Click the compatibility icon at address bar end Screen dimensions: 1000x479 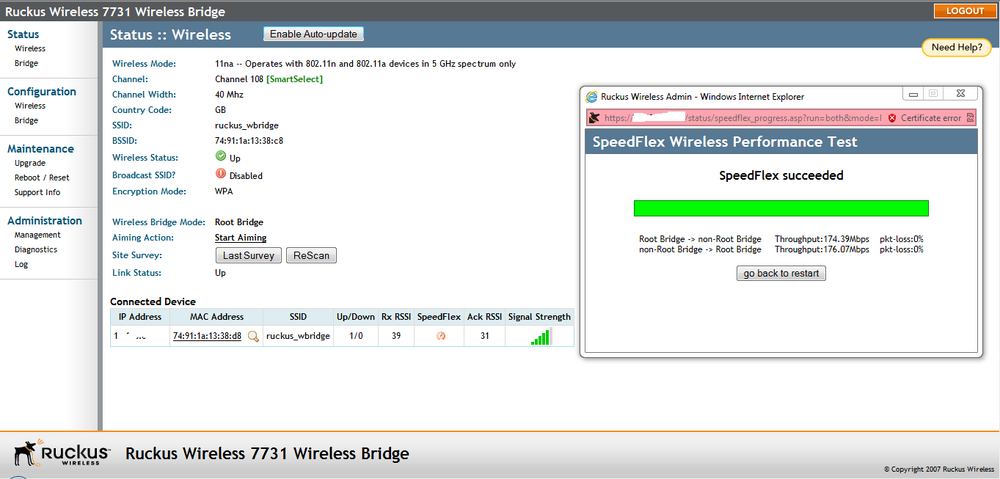(970, 118)
